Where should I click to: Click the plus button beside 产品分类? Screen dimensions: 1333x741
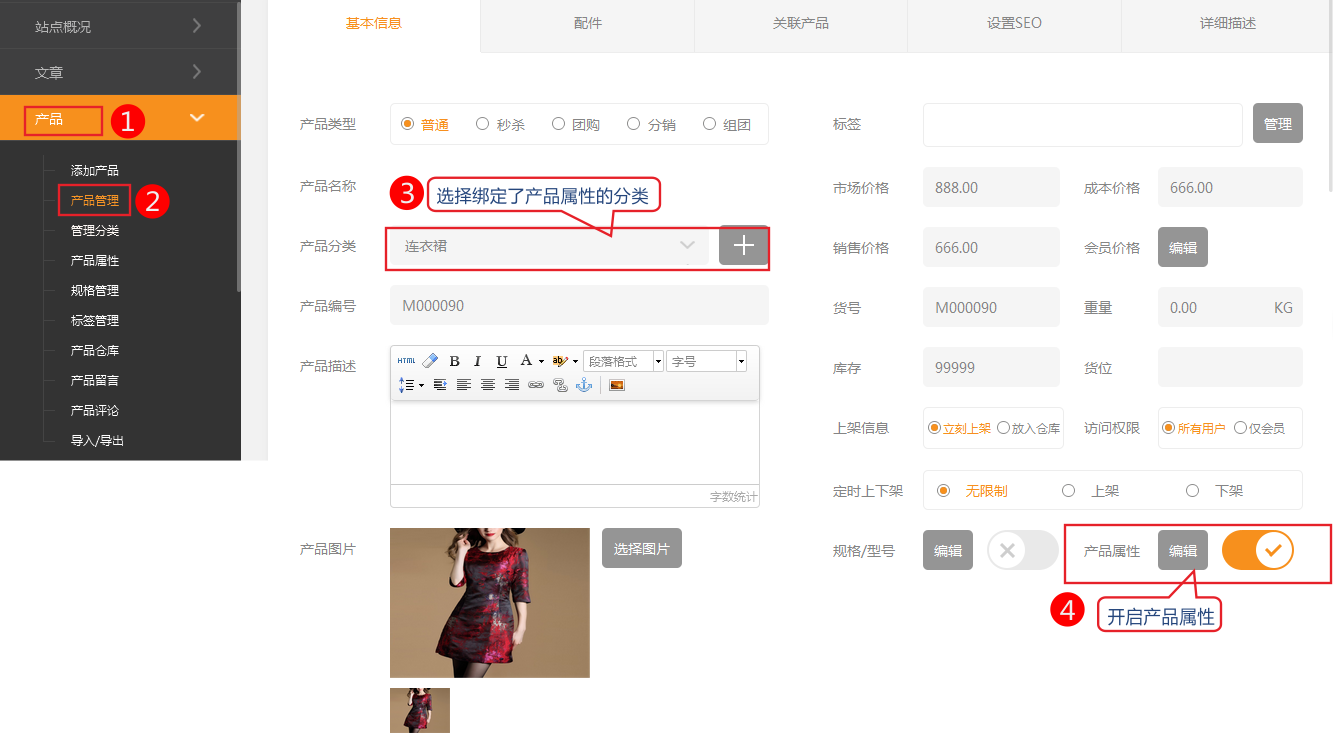tap(743, 245)
